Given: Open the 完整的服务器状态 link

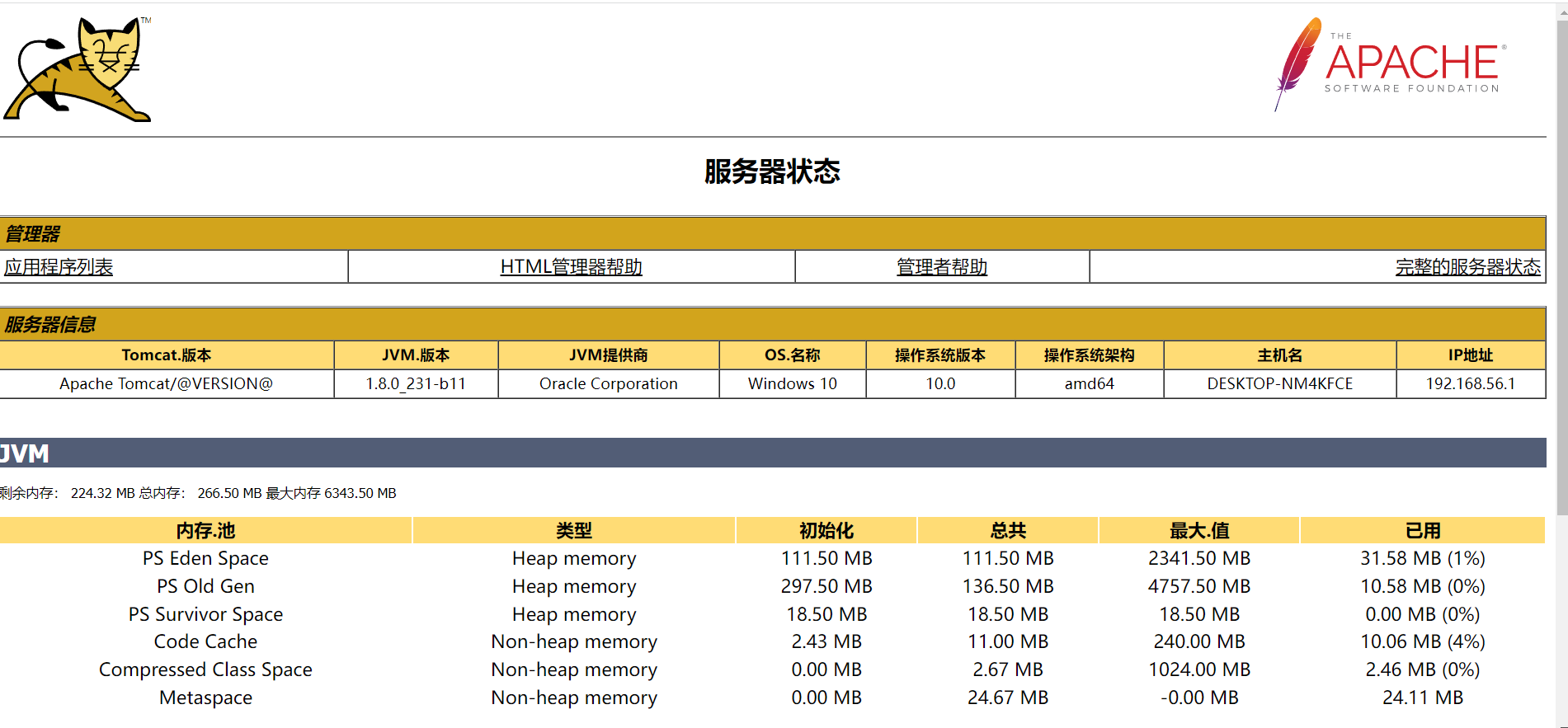Looking at the screenshot, I should point(1468,267).
